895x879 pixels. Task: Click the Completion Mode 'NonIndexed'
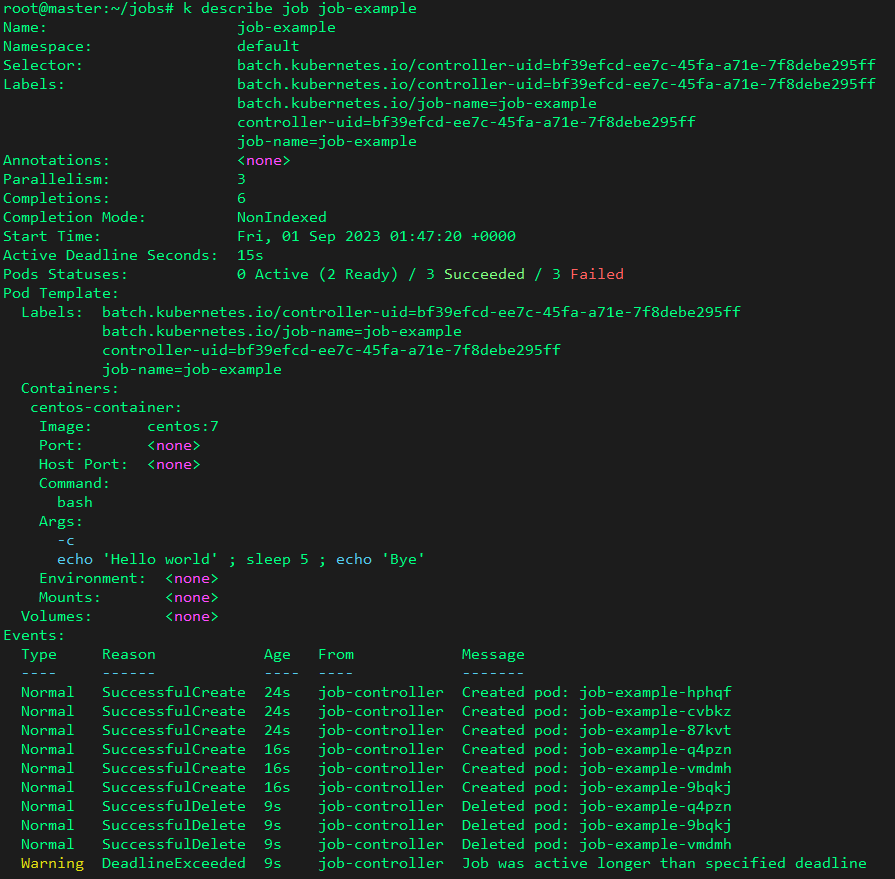(x=282, y=217)
